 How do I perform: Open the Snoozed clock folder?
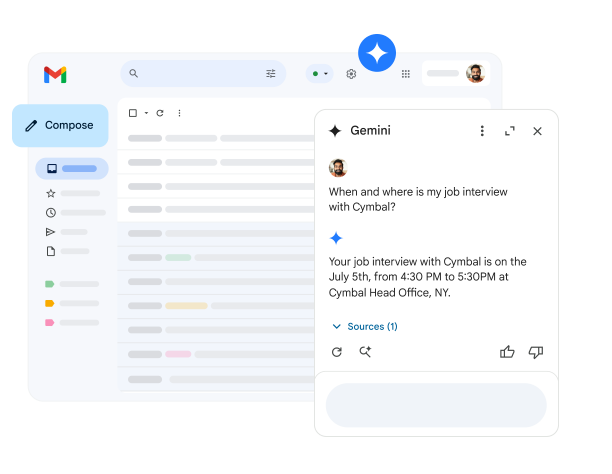(x=75, y=213)
